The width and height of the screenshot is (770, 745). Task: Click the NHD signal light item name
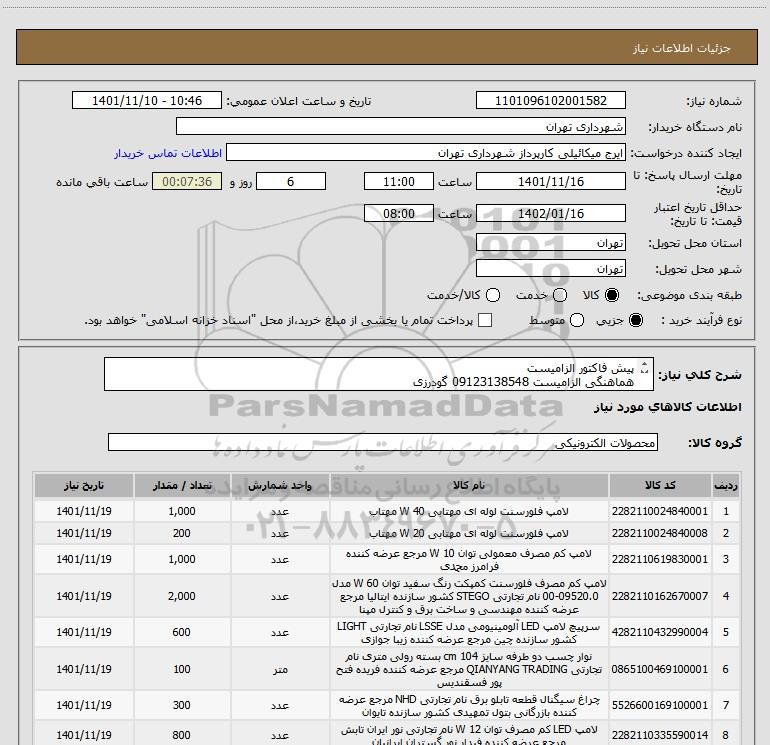point(469,705)
